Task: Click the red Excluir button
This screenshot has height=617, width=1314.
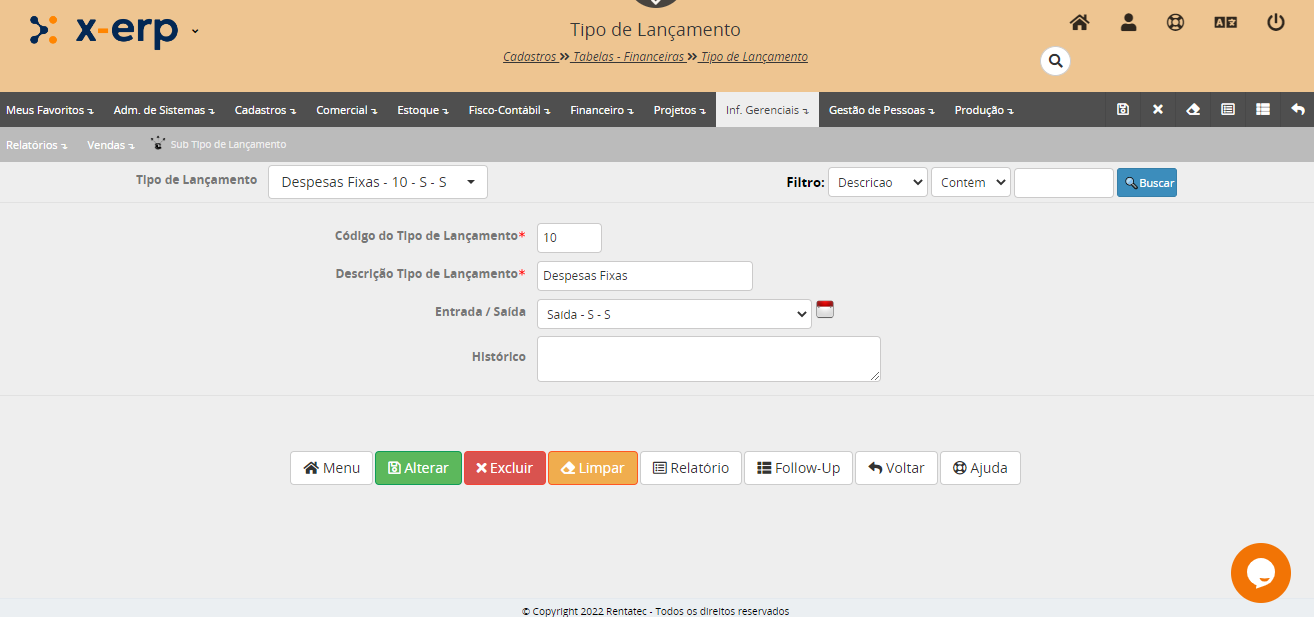Action: point(504,468)
